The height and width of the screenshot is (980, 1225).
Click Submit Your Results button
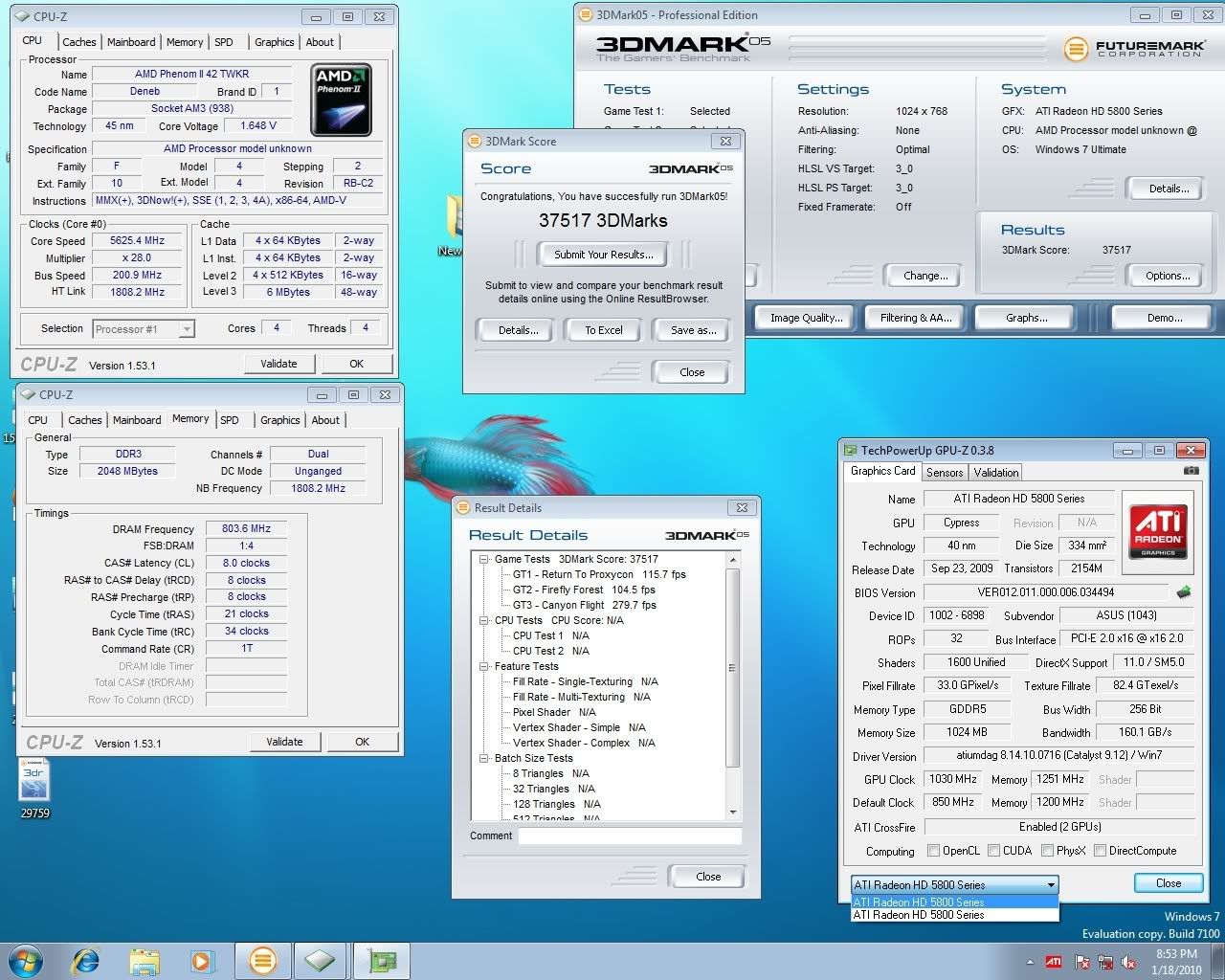click(x=604, y=255)
